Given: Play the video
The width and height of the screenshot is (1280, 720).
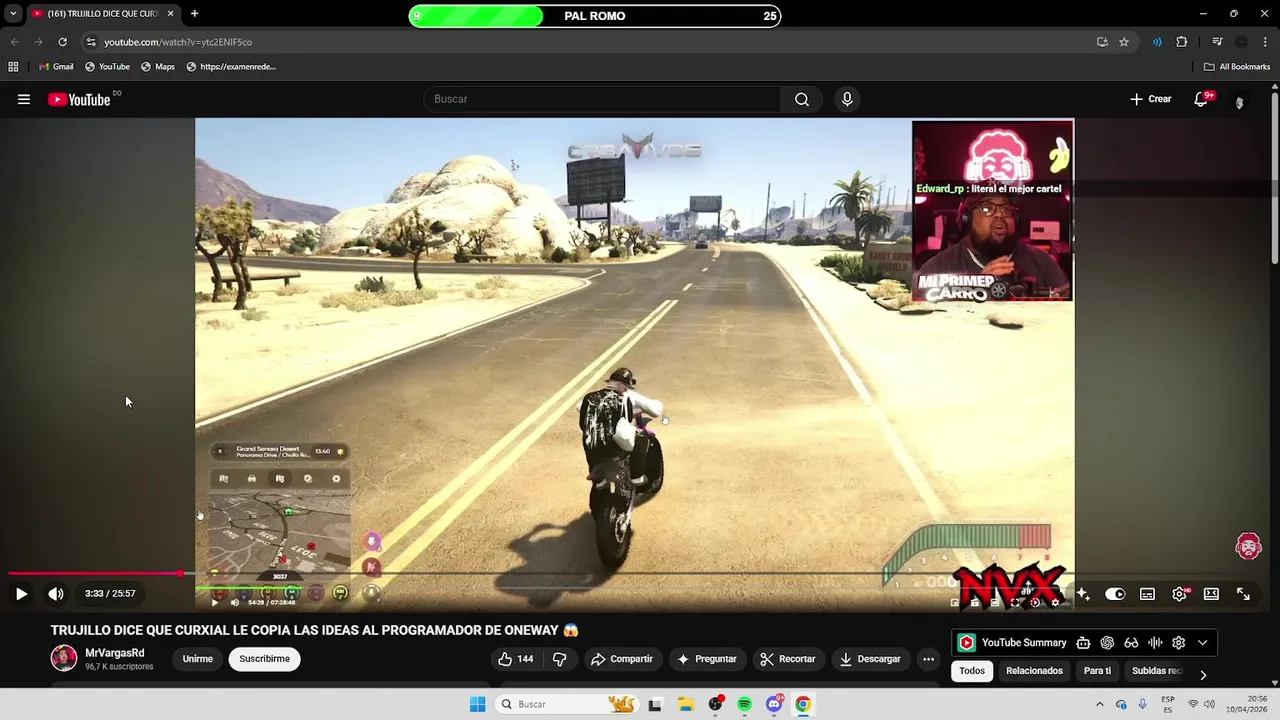Looking at the screenshot, I should point(21,593).
